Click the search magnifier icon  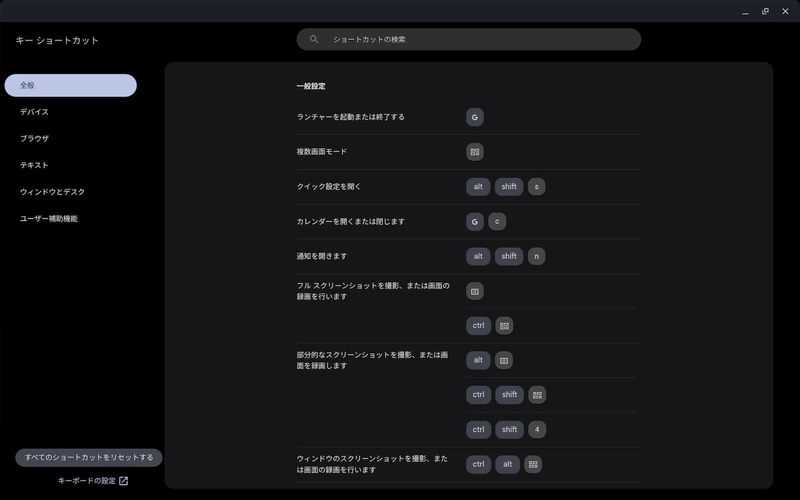(314, 39)
